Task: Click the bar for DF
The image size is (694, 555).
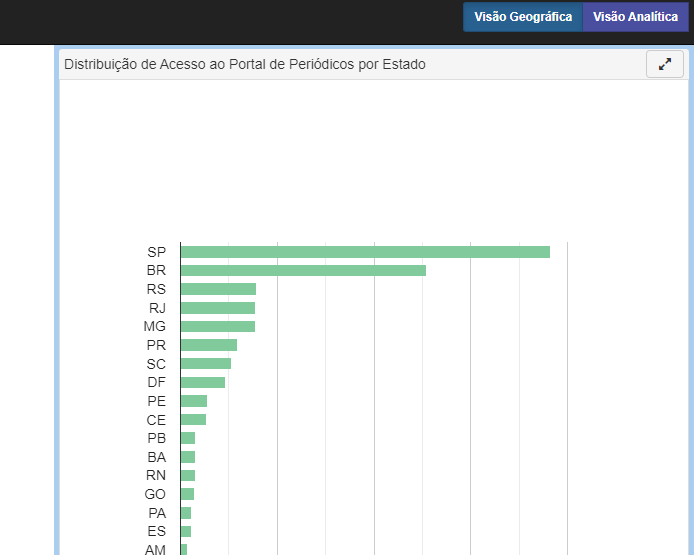Action: (x=203, y=382)
